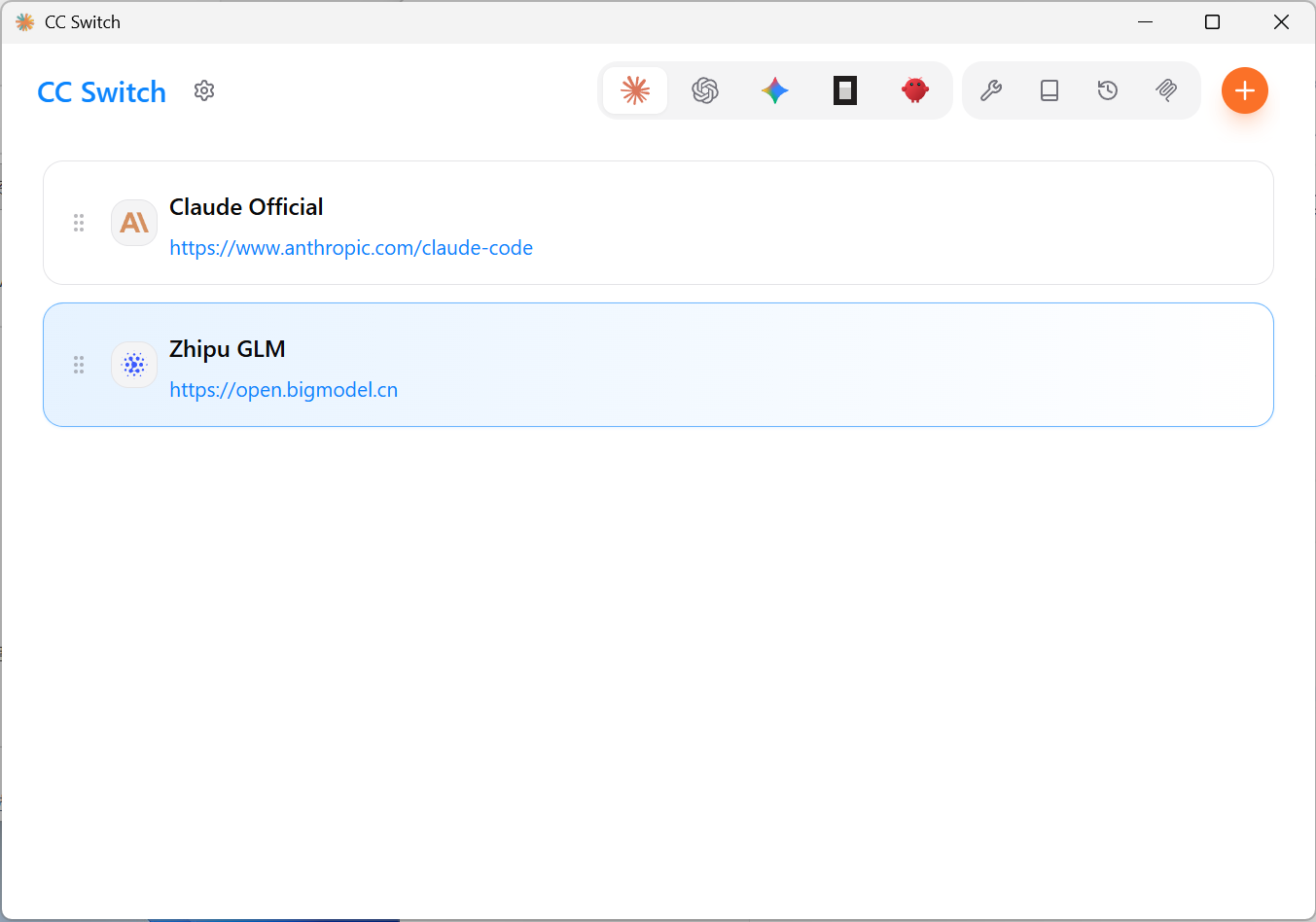The image size is (1316, 922).
Task: Click drag handle of Zhipu GLM card
Action: coord(79,365)
